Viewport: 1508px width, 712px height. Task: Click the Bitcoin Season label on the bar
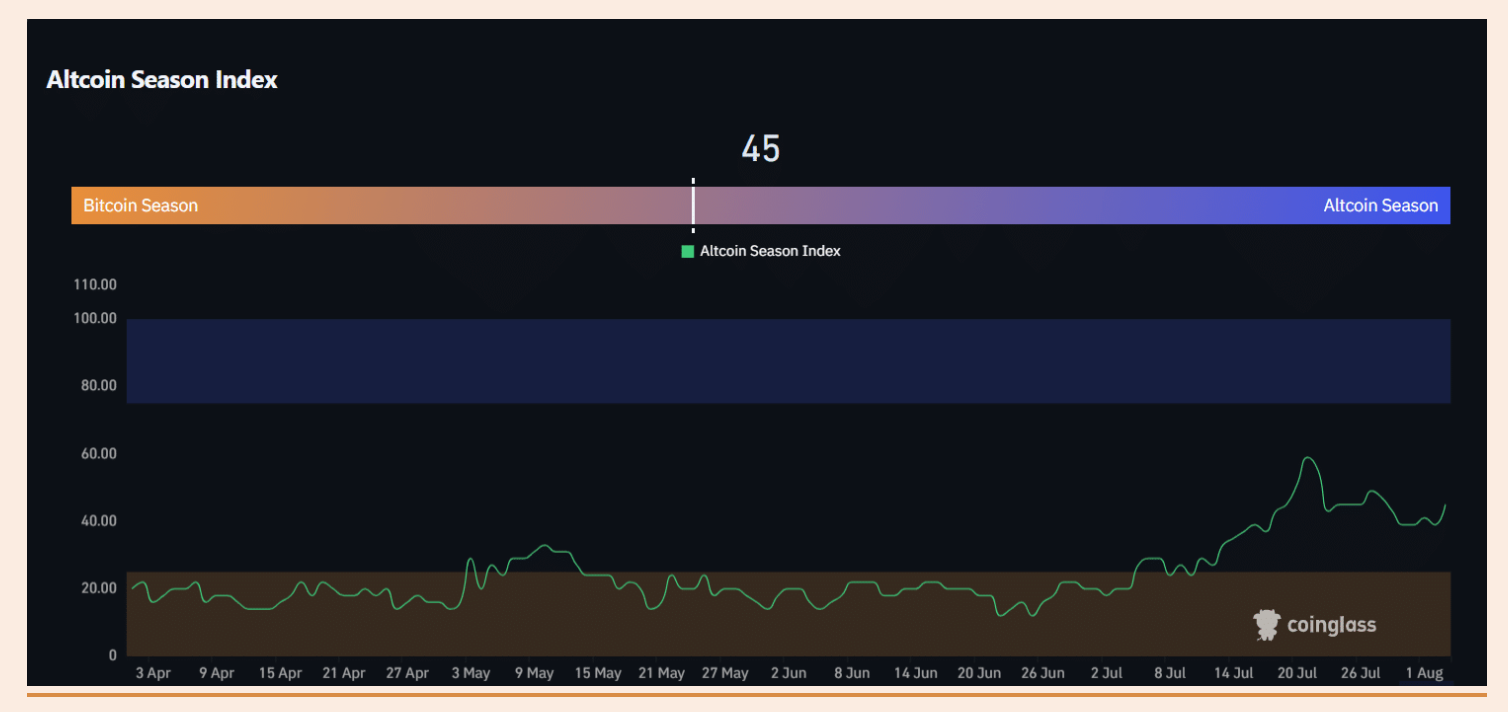click(140, 206)
